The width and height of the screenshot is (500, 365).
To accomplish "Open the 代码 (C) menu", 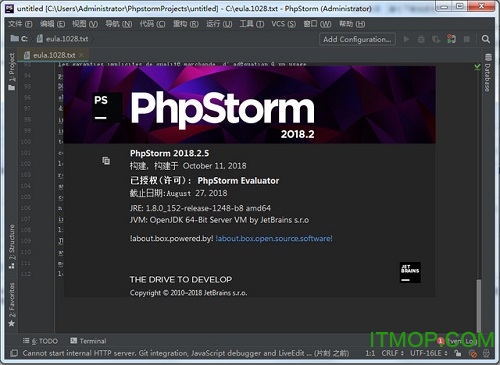I will [152, 24].
